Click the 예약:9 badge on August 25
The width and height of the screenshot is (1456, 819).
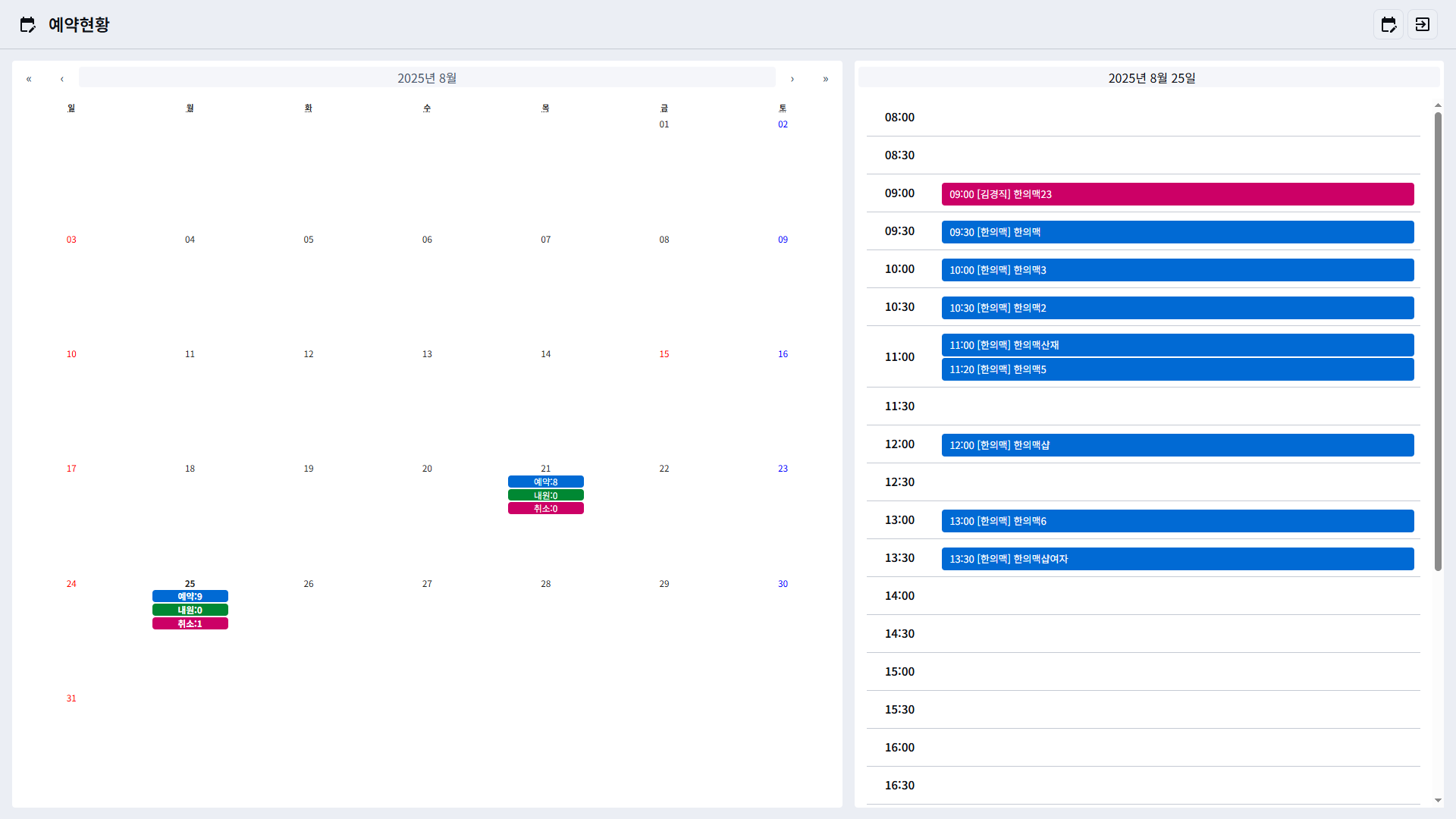190,597
